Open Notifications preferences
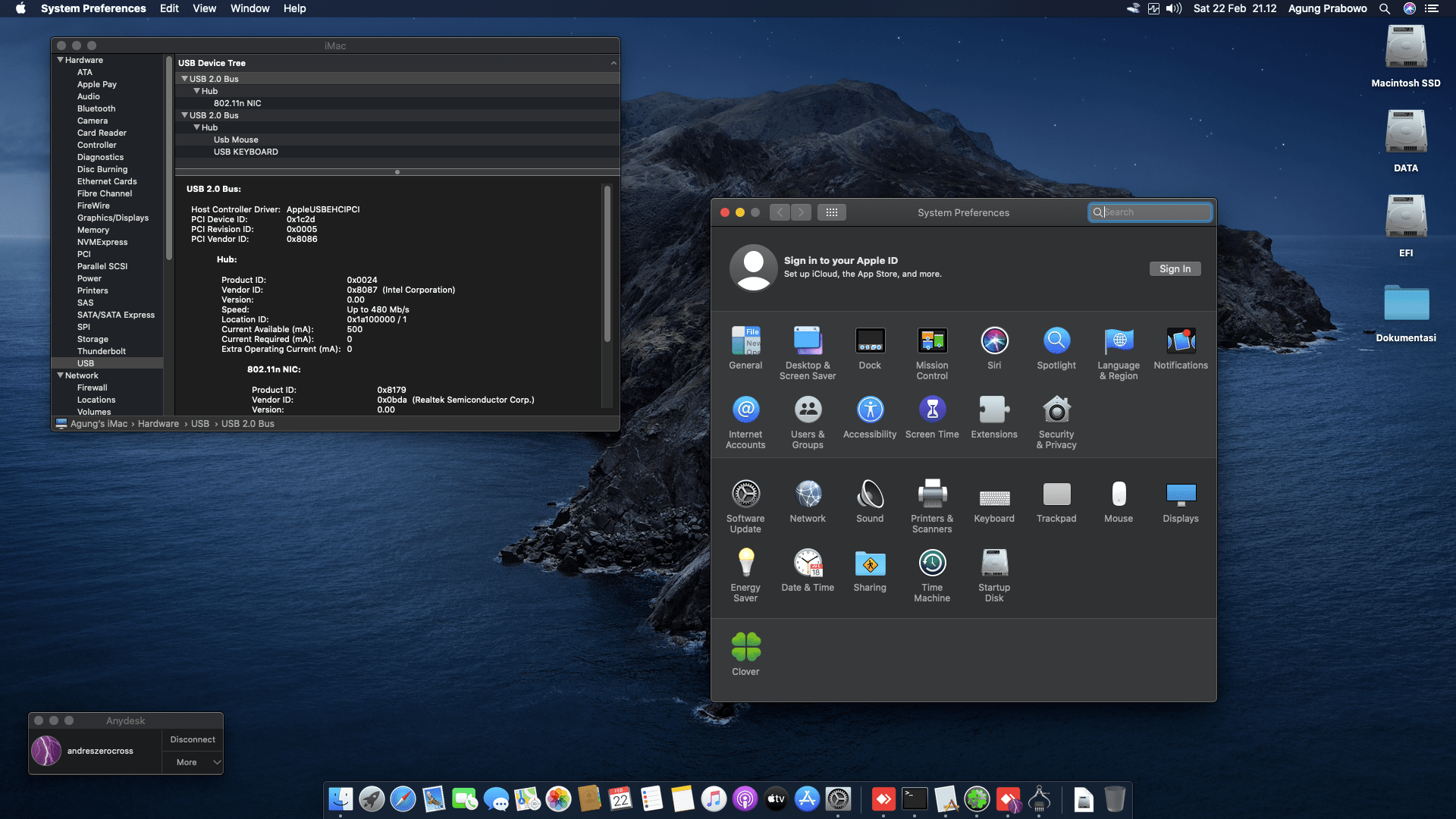Viewport: 1456px width, 819px height. (1181, 348)
